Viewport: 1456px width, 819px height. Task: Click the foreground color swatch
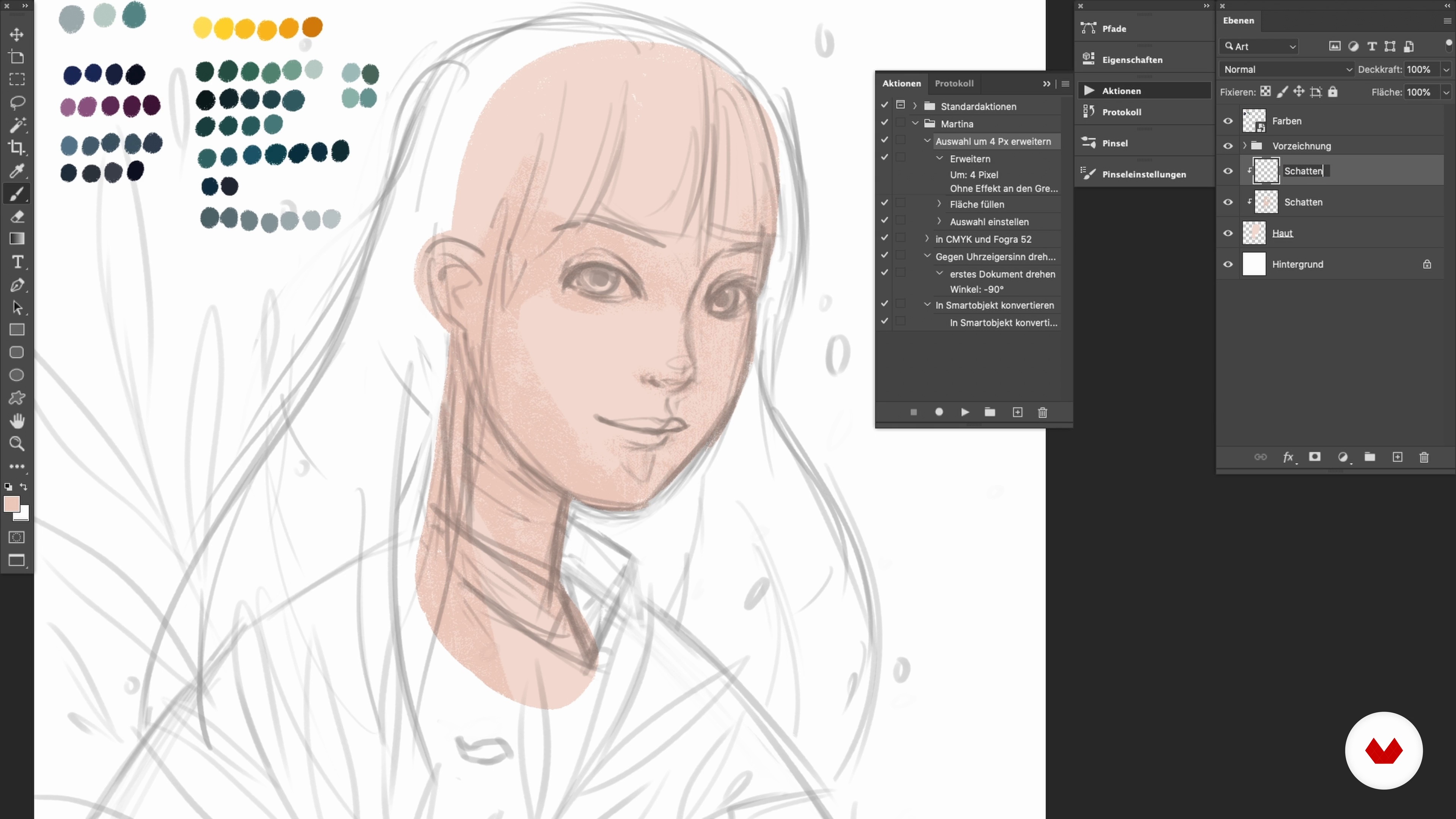tap(11, 504)
